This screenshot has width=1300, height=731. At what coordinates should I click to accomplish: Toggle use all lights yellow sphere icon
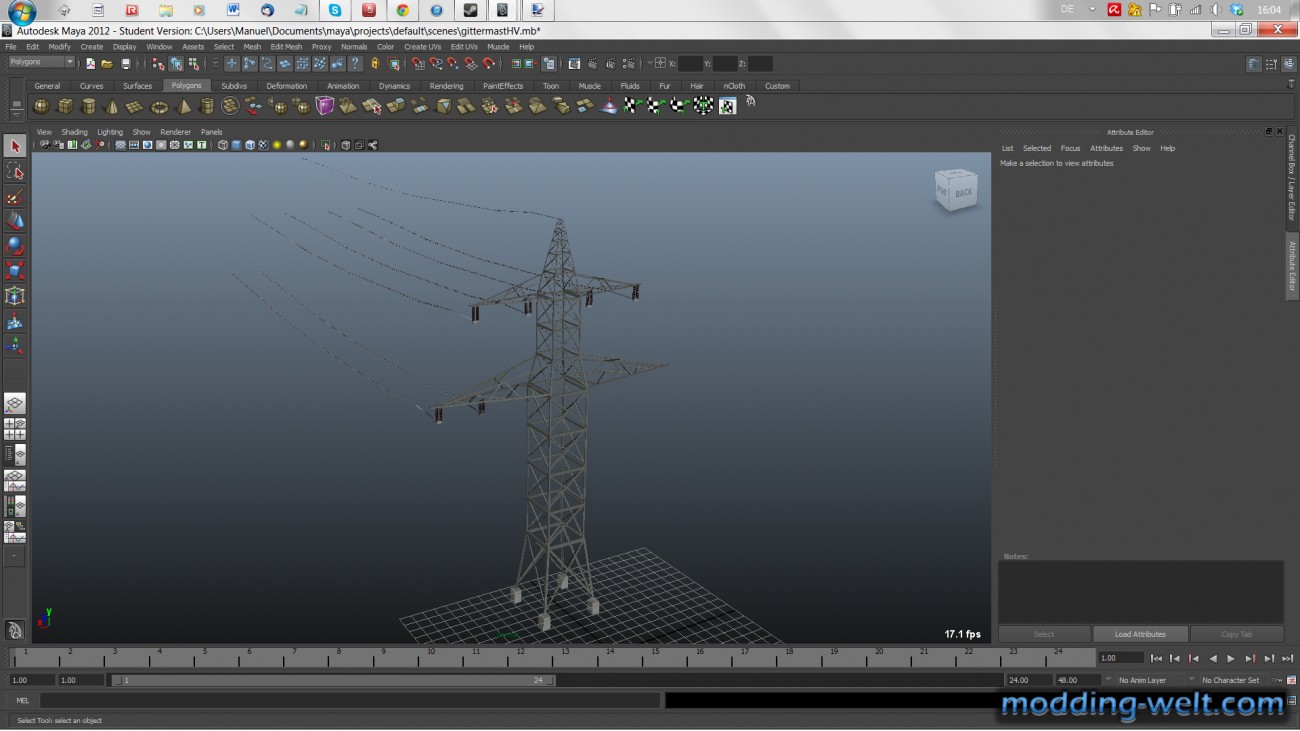click(x=277, y=145)
